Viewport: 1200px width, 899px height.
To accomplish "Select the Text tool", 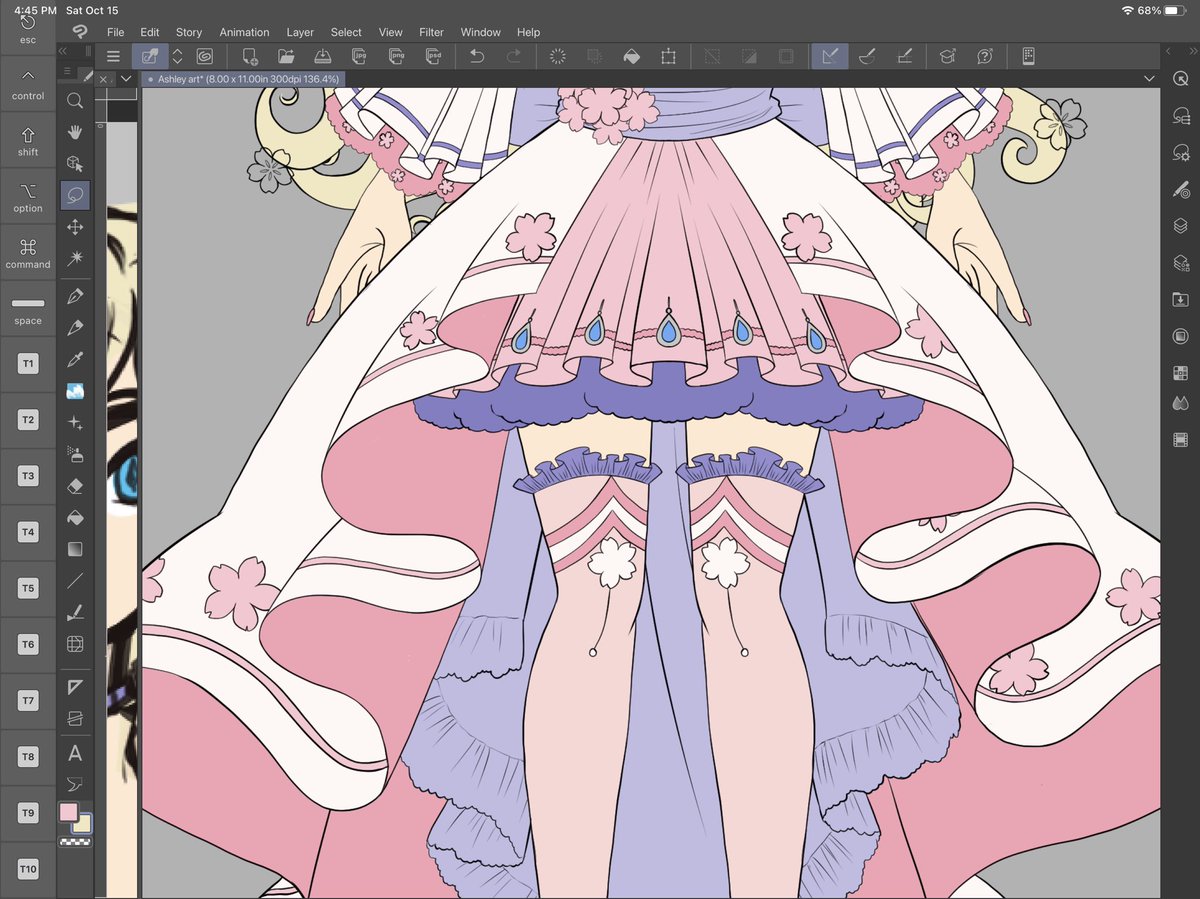I will (x=75, y=753).
